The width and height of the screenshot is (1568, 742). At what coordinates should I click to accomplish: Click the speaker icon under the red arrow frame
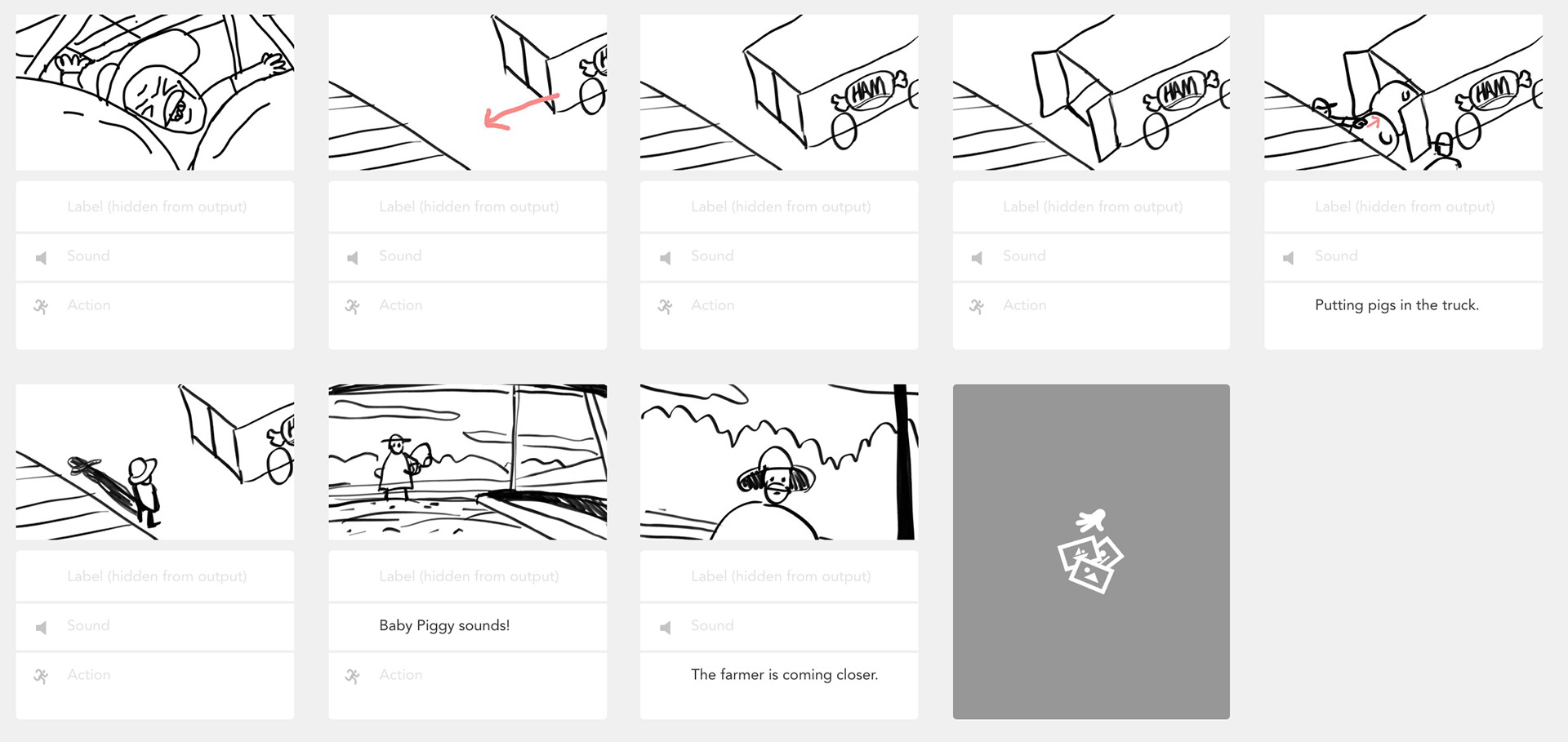coord(353,258)
